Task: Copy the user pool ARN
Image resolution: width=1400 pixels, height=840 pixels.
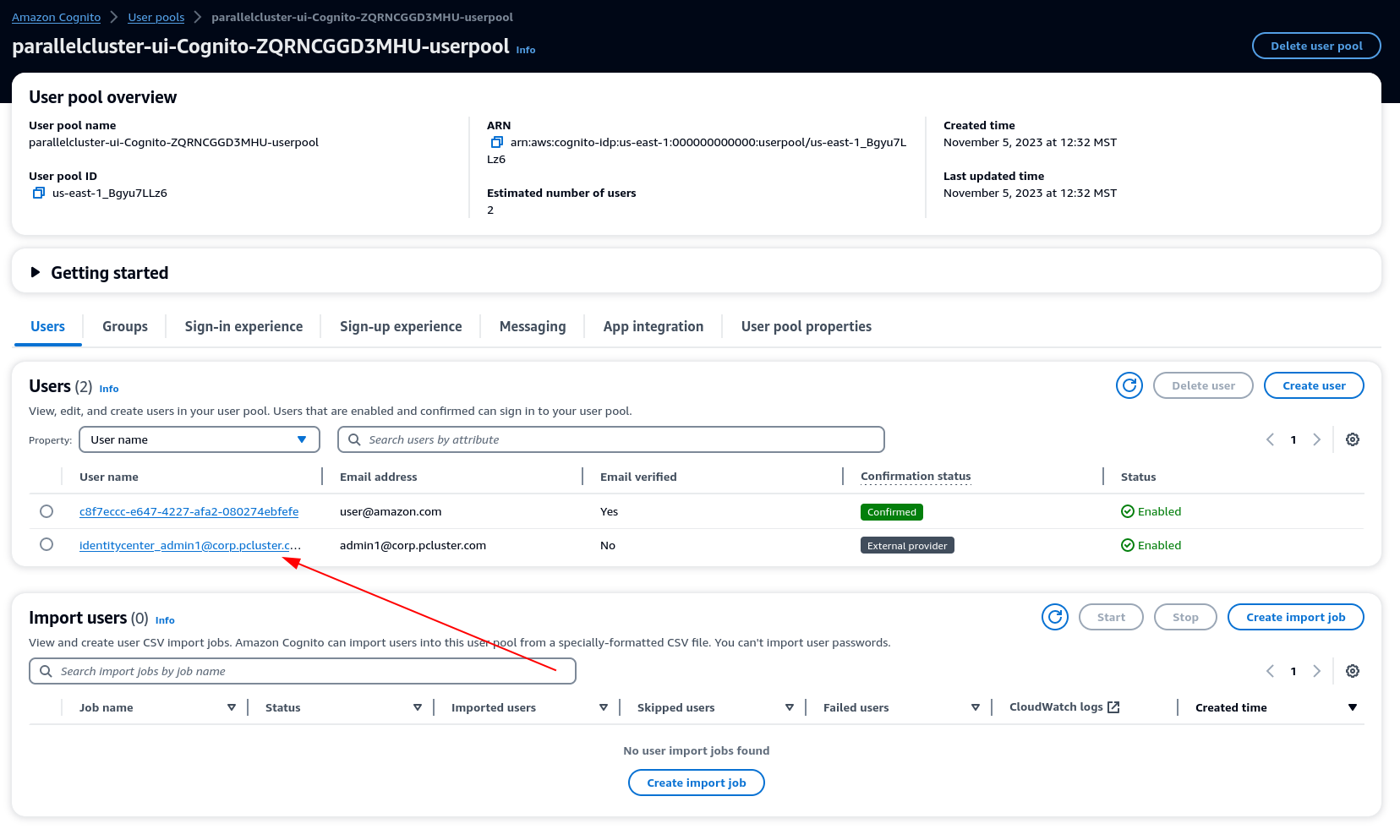Action: tap(497, 142)
